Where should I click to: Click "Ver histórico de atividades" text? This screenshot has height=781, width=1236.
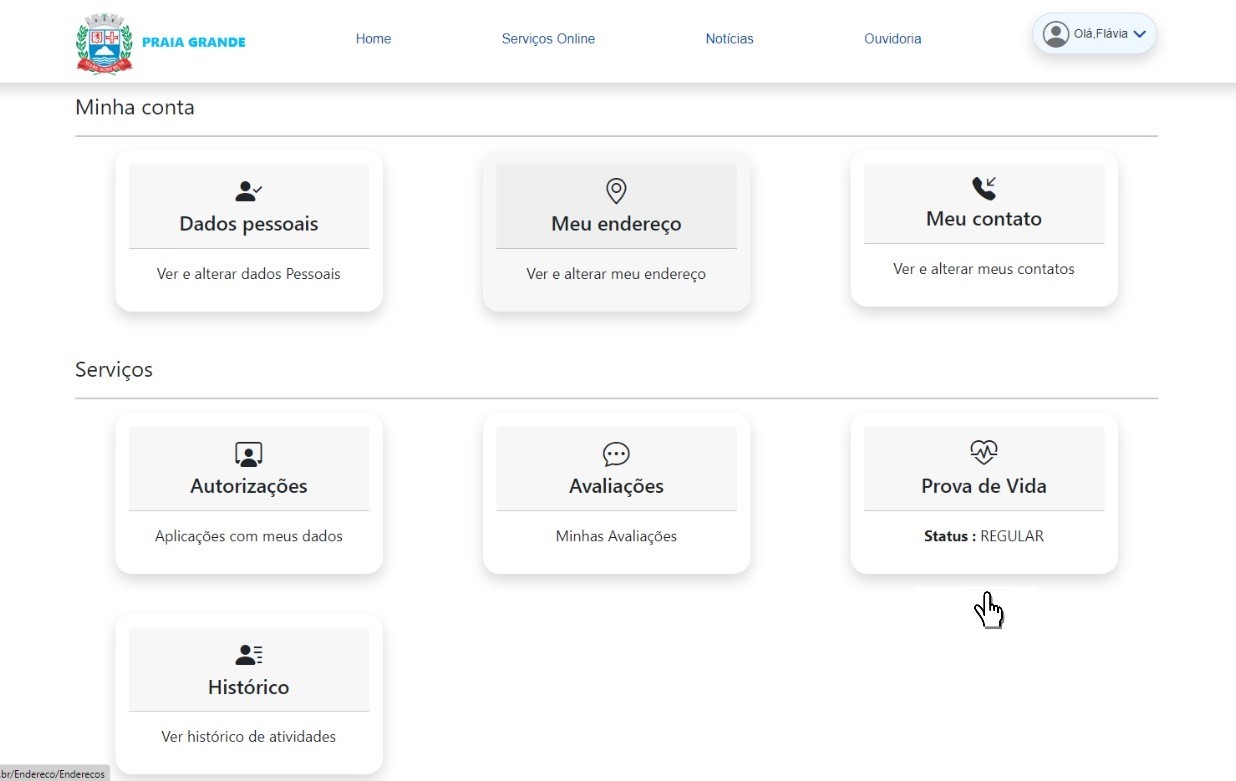(x=248, y=737)
